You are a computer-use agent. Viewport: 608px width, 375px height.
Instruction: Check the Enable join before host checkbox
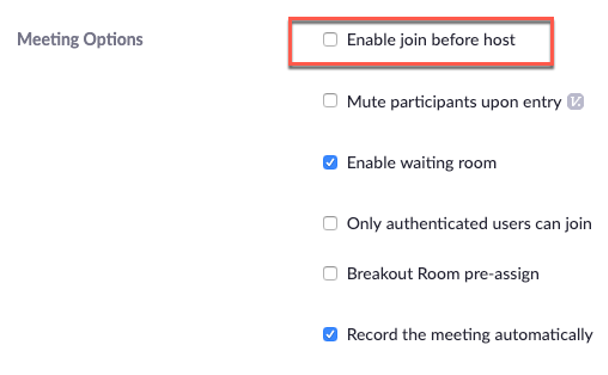pos(330,40)
